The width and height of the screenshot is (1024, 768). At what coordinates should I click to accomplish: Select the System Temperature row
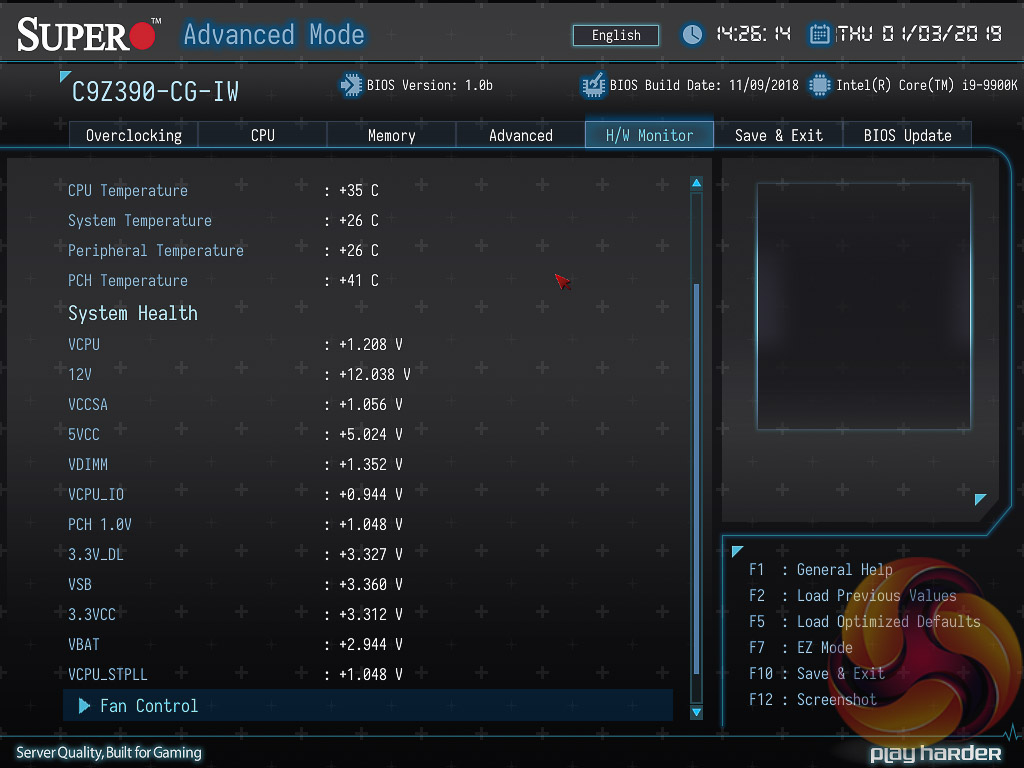tap(368, 220)
